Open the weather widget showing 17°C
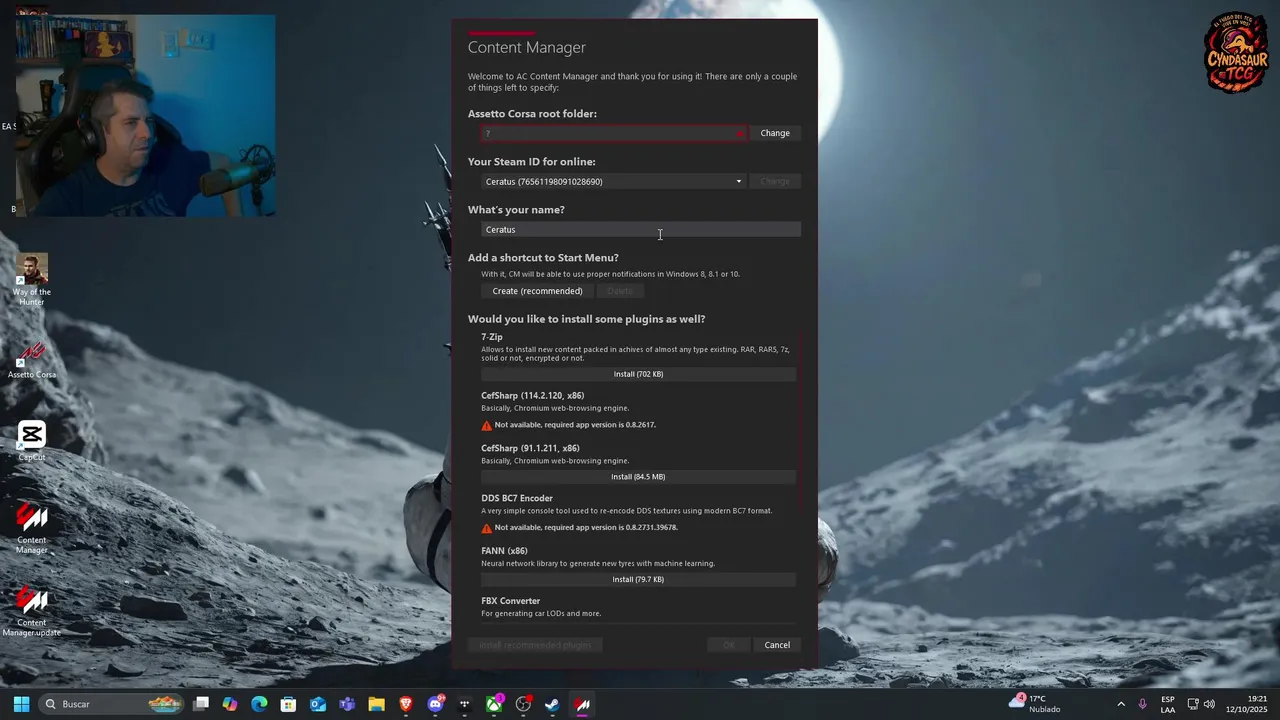Screen dimensions: 1280x720 click(x=1034, y=704)
